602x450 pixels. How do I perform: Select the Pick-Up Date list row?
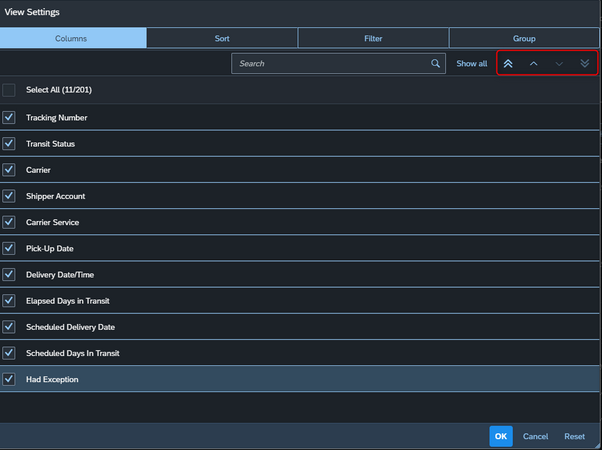point(300,248)
